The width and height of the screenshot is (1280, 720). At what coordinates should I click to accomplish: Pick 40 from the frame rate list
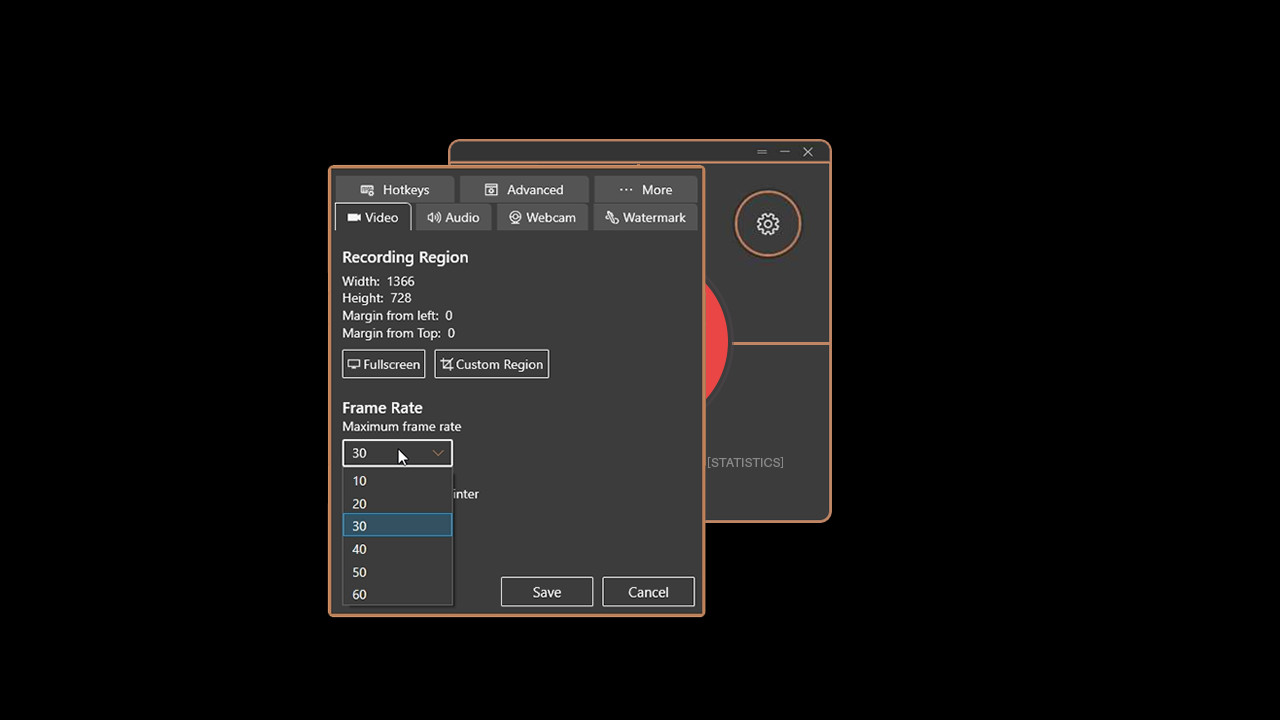(398, 549)
